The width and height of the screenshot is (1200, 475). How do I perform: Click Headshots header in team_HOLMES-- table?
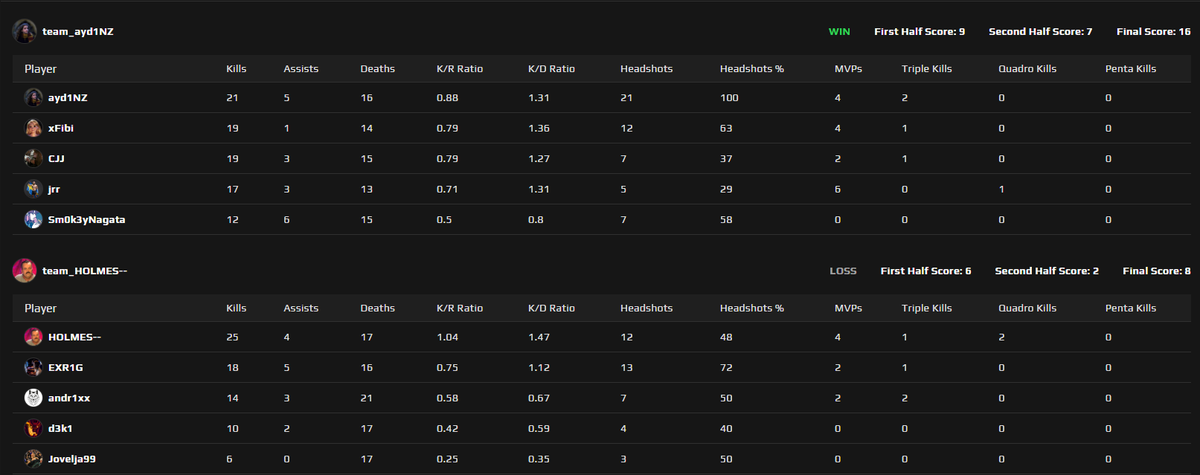[x=646, y=308]
